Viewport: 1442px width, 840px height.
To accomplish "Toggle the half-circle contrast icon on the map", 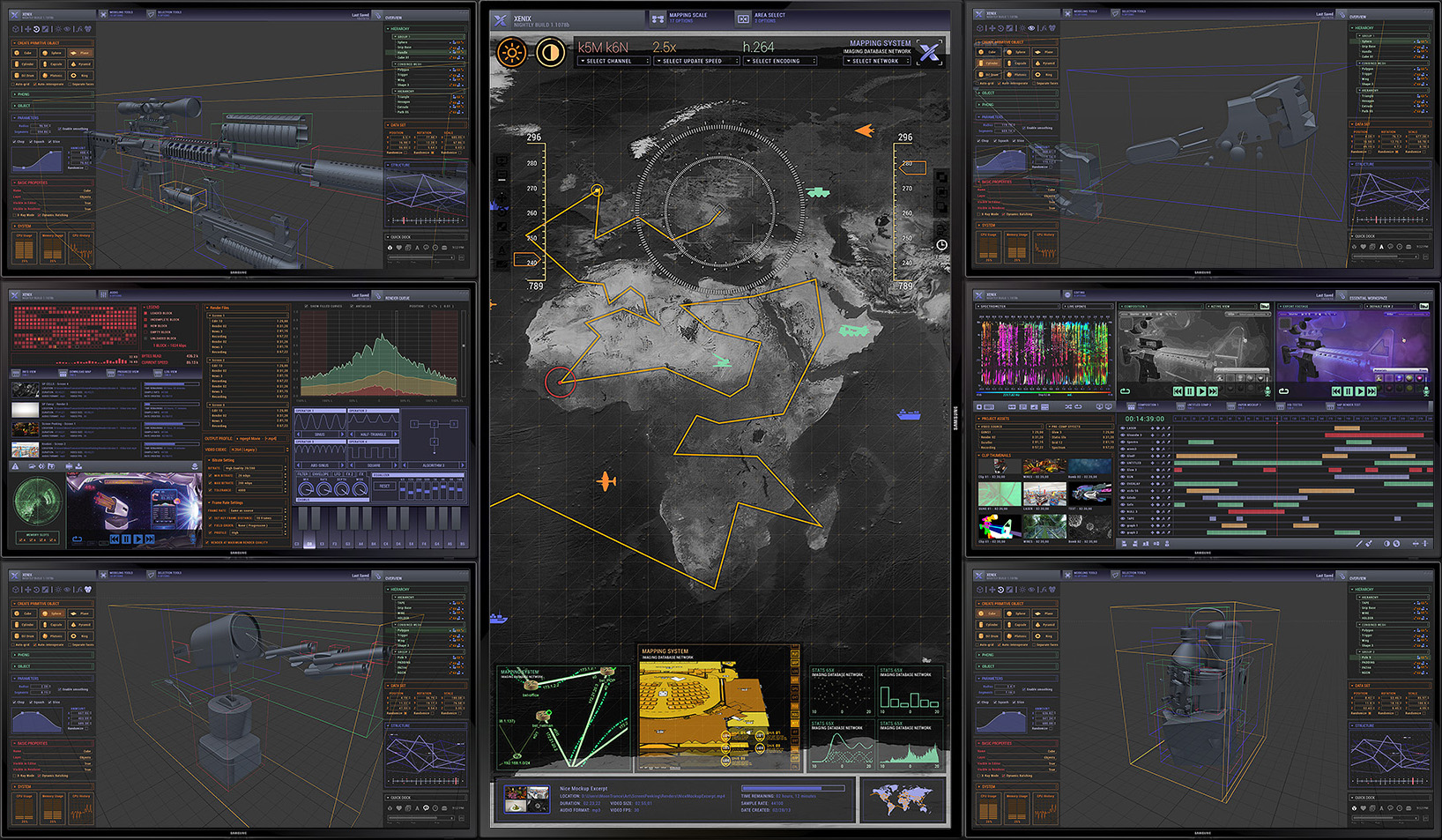I will pos(551,52).
